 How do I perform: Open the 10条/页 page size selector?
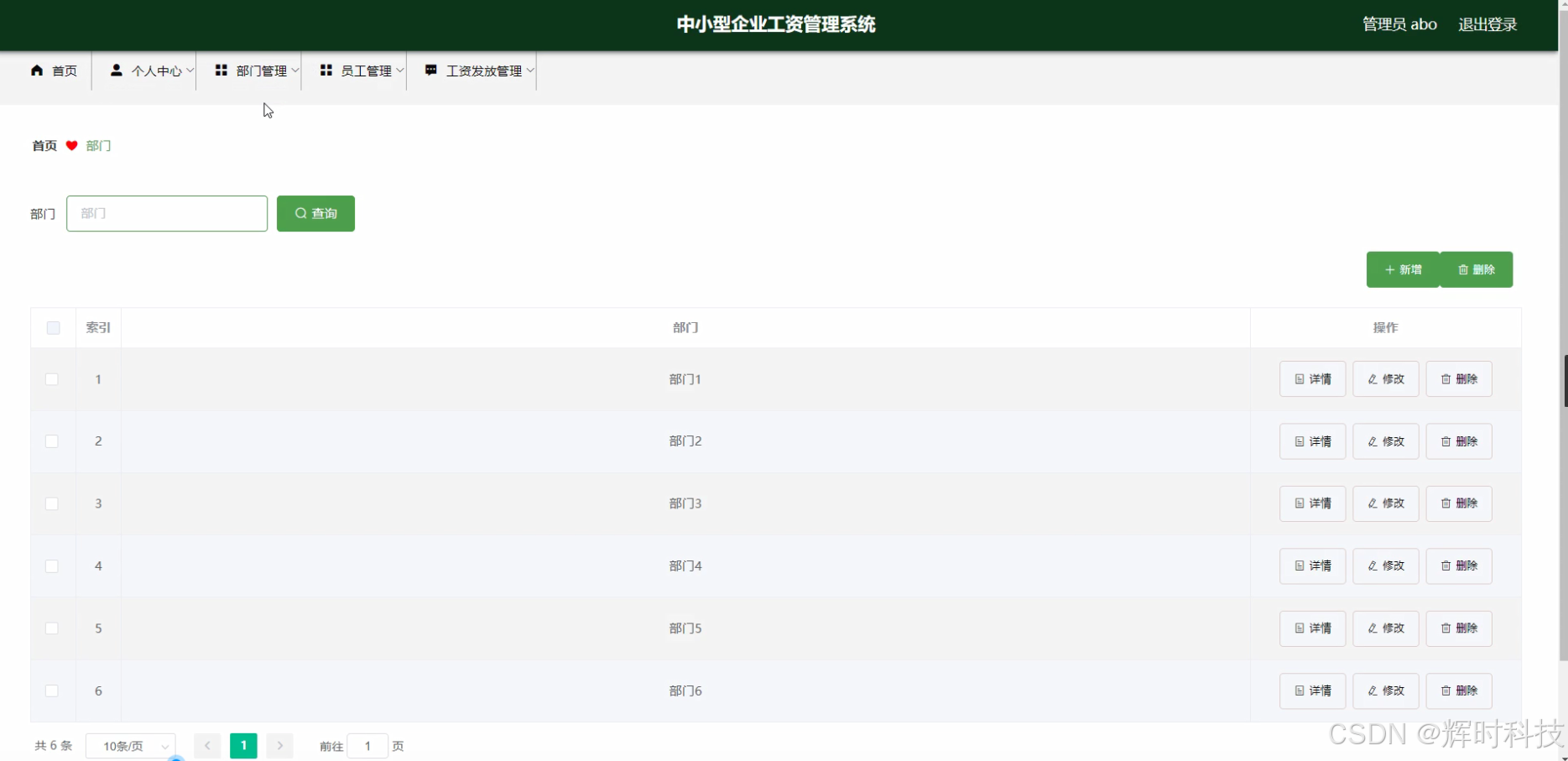[130, 745]
